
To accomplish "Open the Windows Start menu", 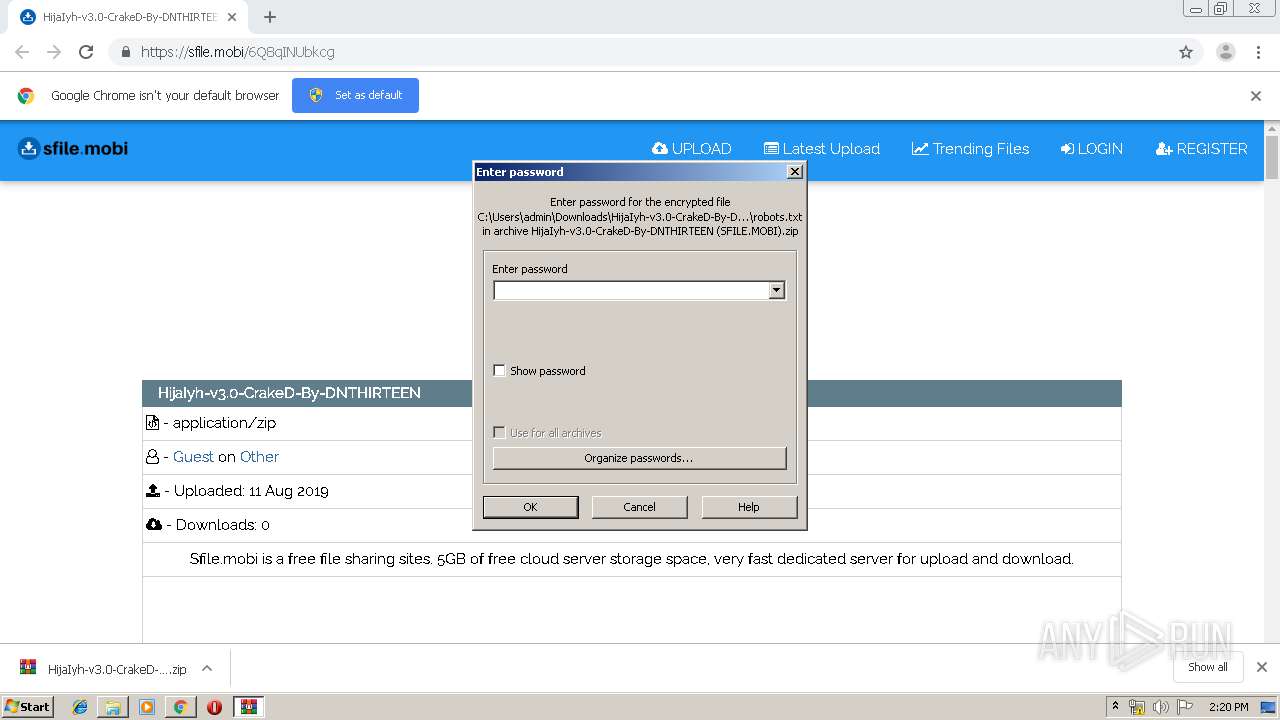I will click(x=27, y=706).
